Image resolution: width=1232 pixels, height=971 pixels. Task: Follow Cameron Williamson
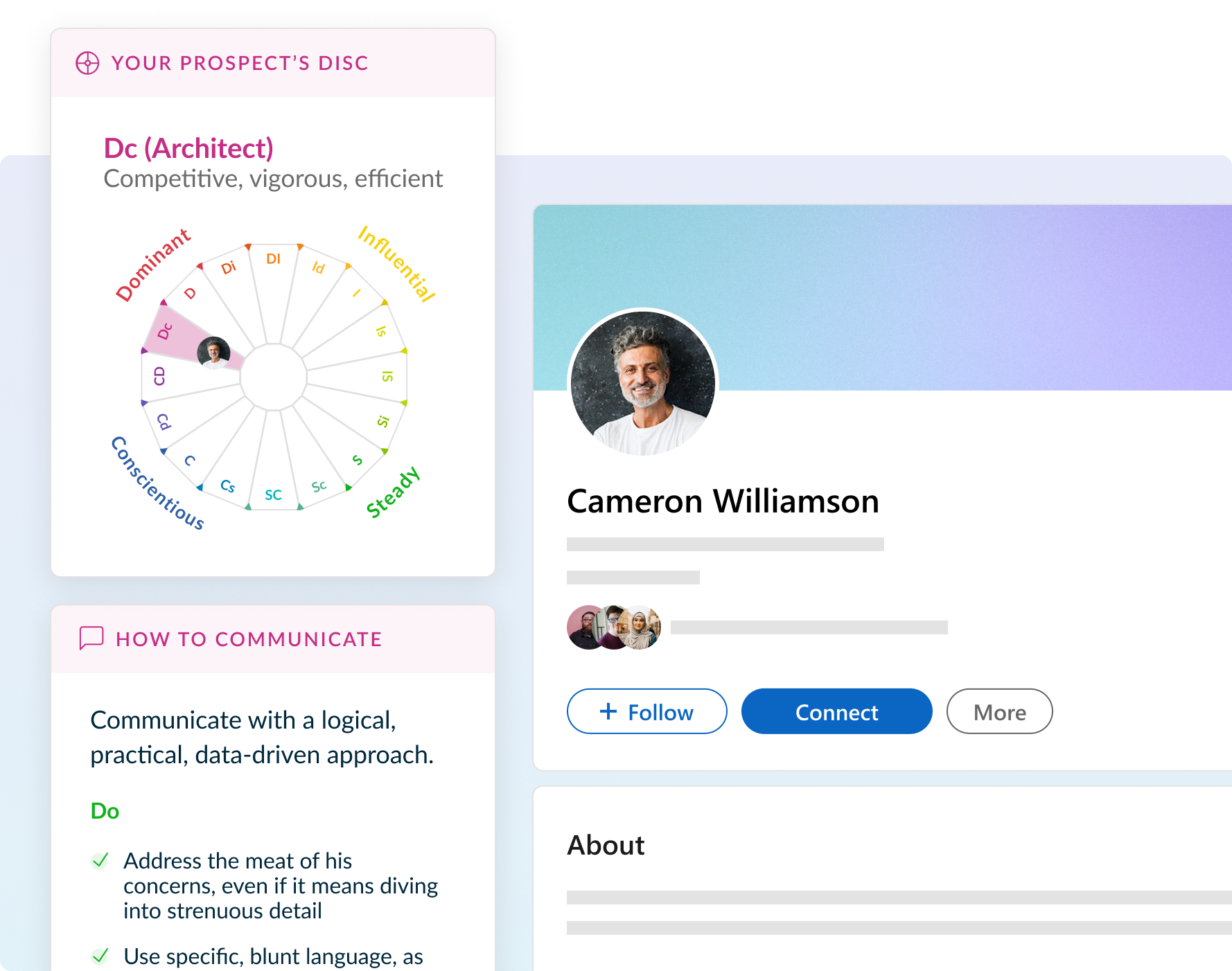[646, 711]
